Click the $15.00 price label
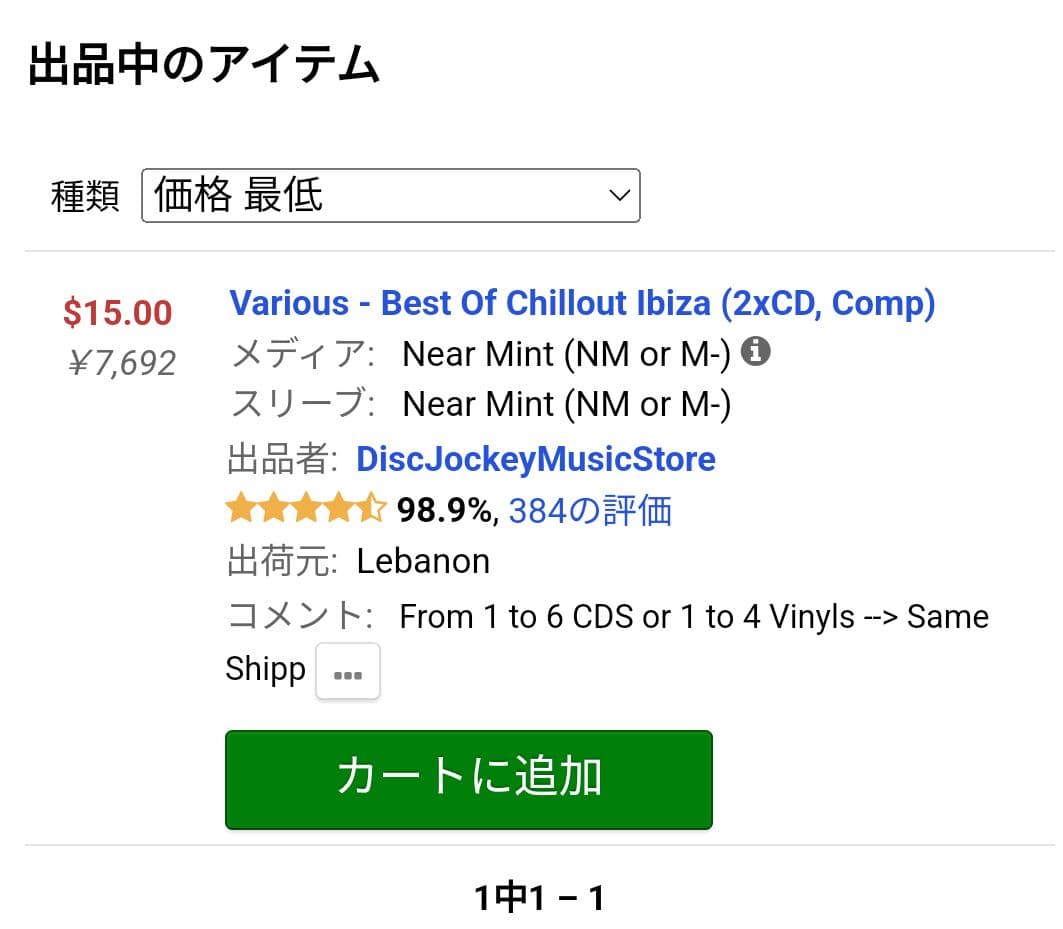 coord(117,314)
